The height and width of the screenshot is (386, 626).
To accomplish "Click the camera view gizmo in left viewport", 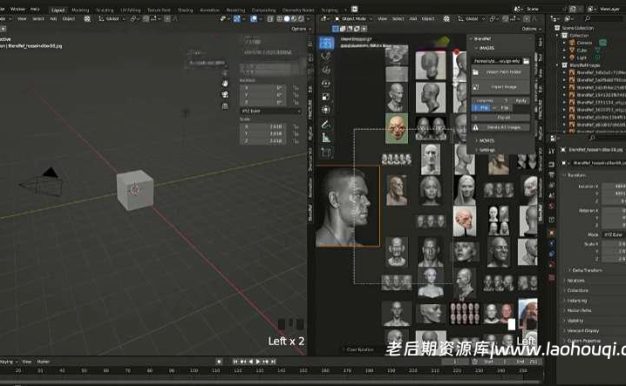I will (225, 95).
